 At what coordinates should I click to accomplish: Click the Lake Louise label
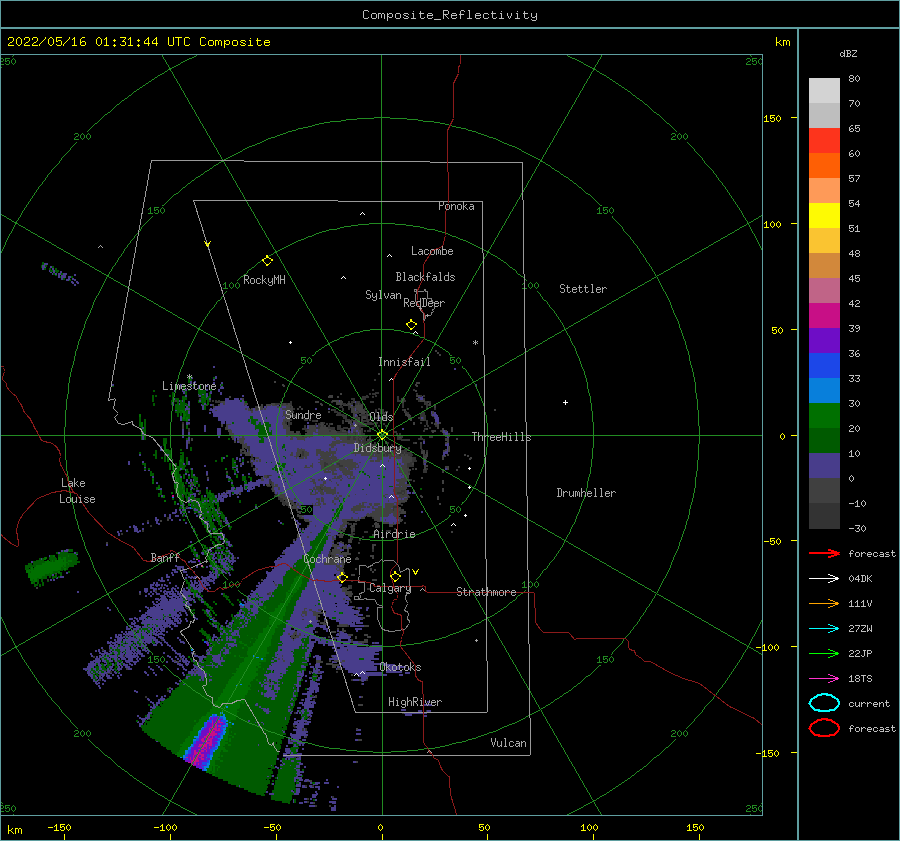(77, 491)
